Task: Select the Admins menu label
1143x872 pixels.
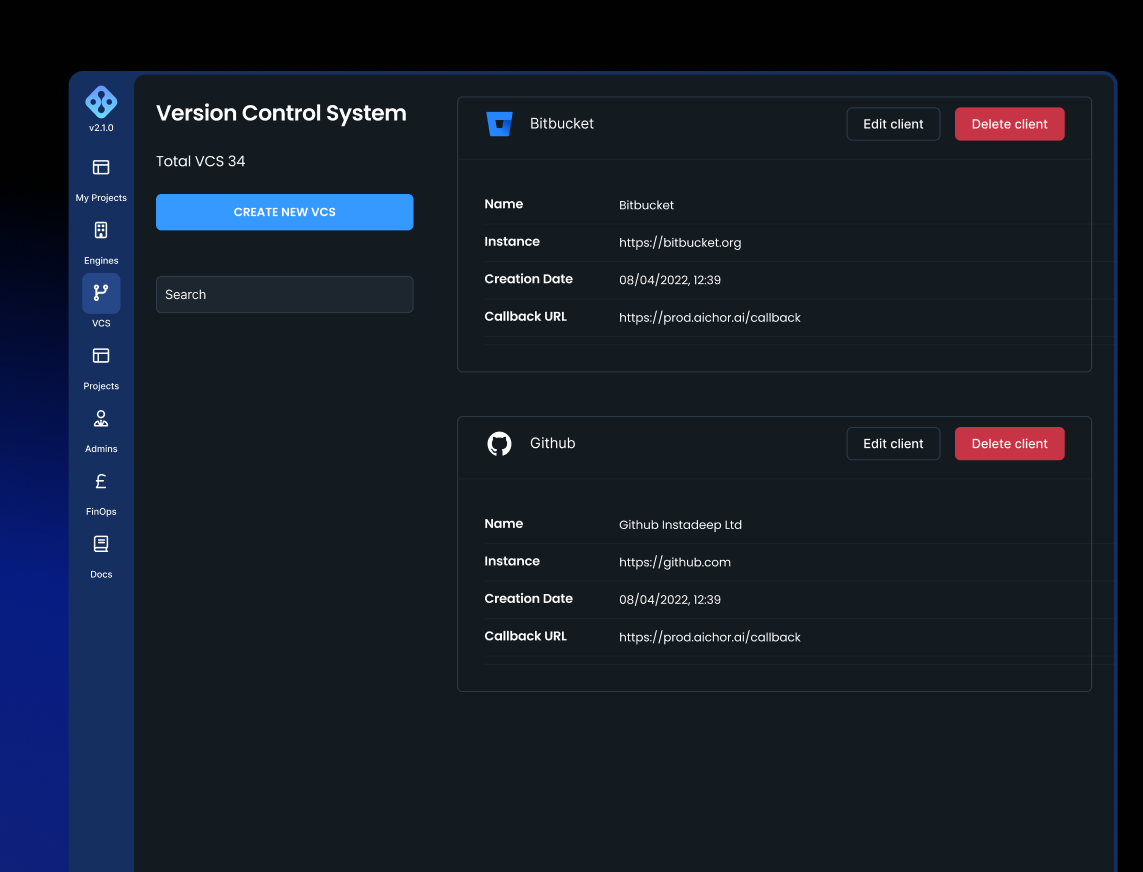Action: [x=101, y=448]
